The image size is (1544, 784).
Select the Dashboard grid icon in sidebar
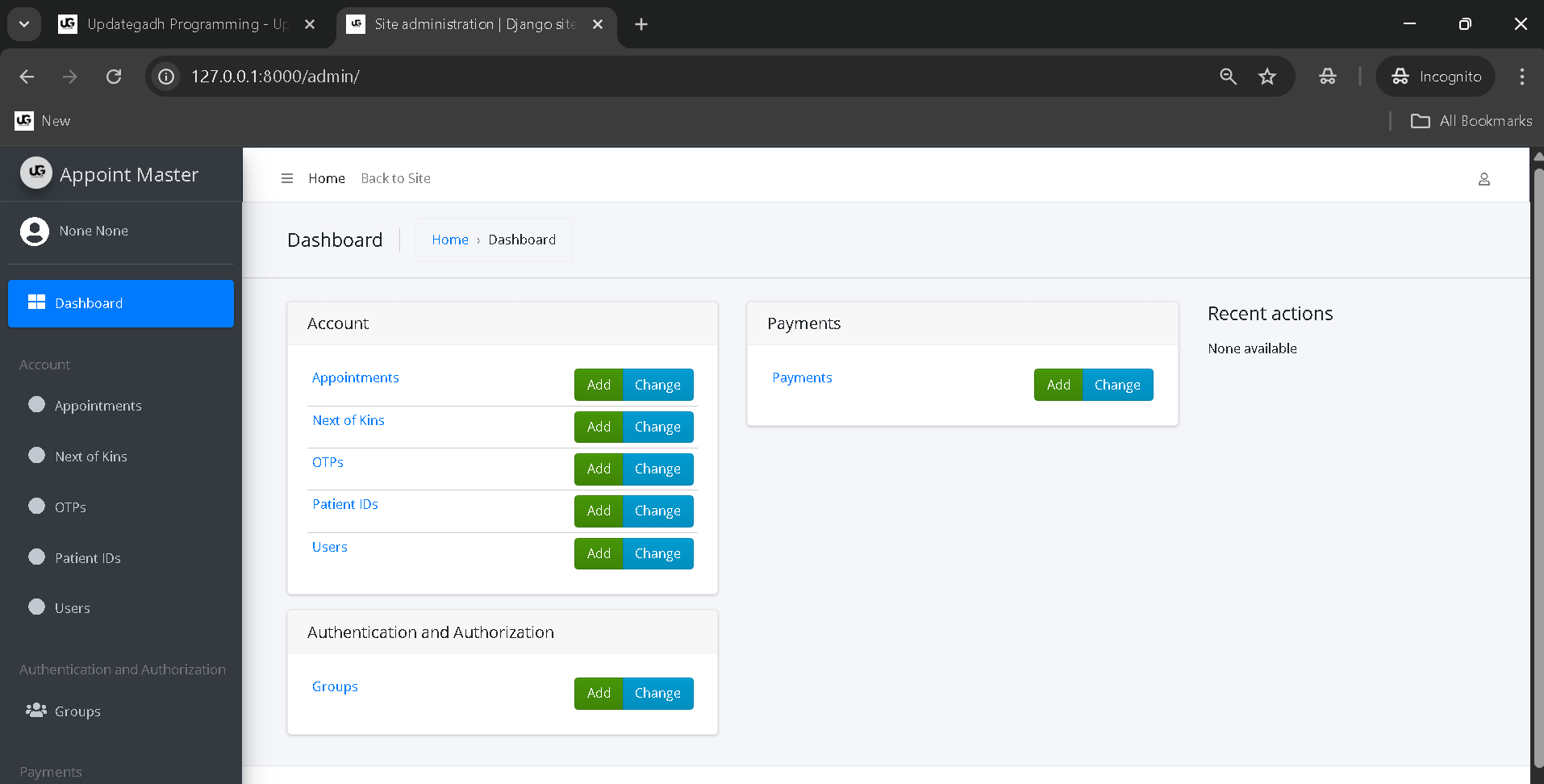pos(37,302)
